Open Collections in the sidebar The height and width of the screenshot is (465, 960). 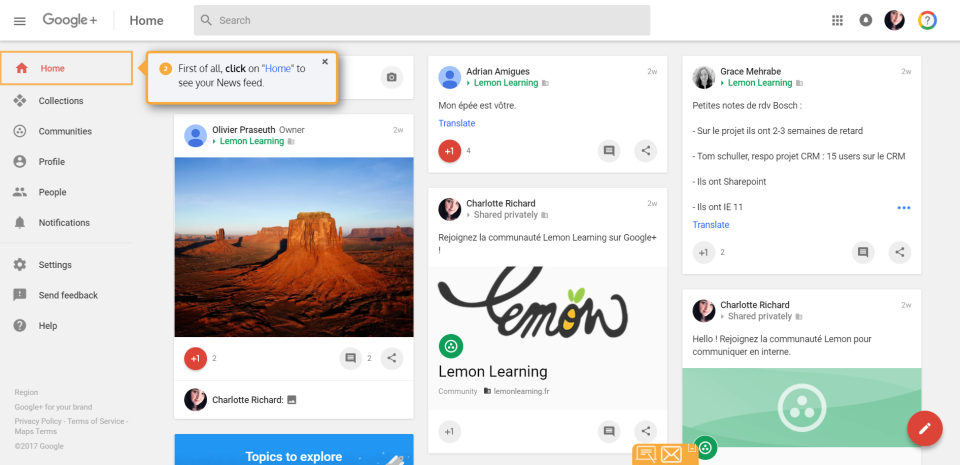pyautogui.click(x=61, y=101)
